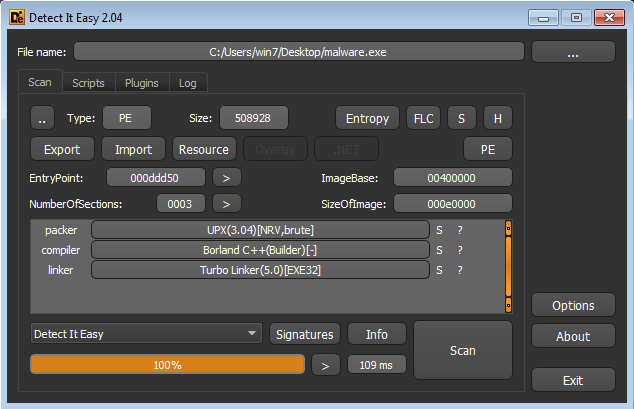Close the Detect It Easy window
This screenshot has width=634, height=409.
609,18
